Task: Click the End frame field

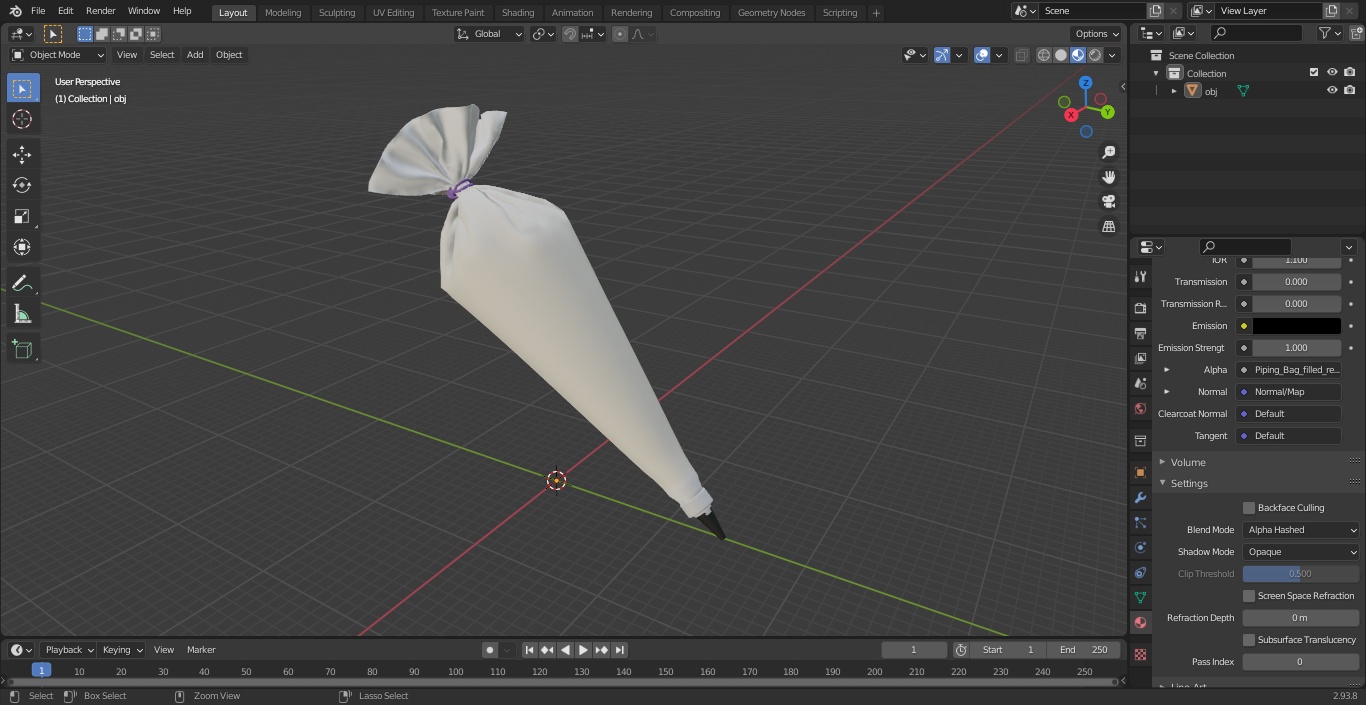Action: click(1084, 650)
